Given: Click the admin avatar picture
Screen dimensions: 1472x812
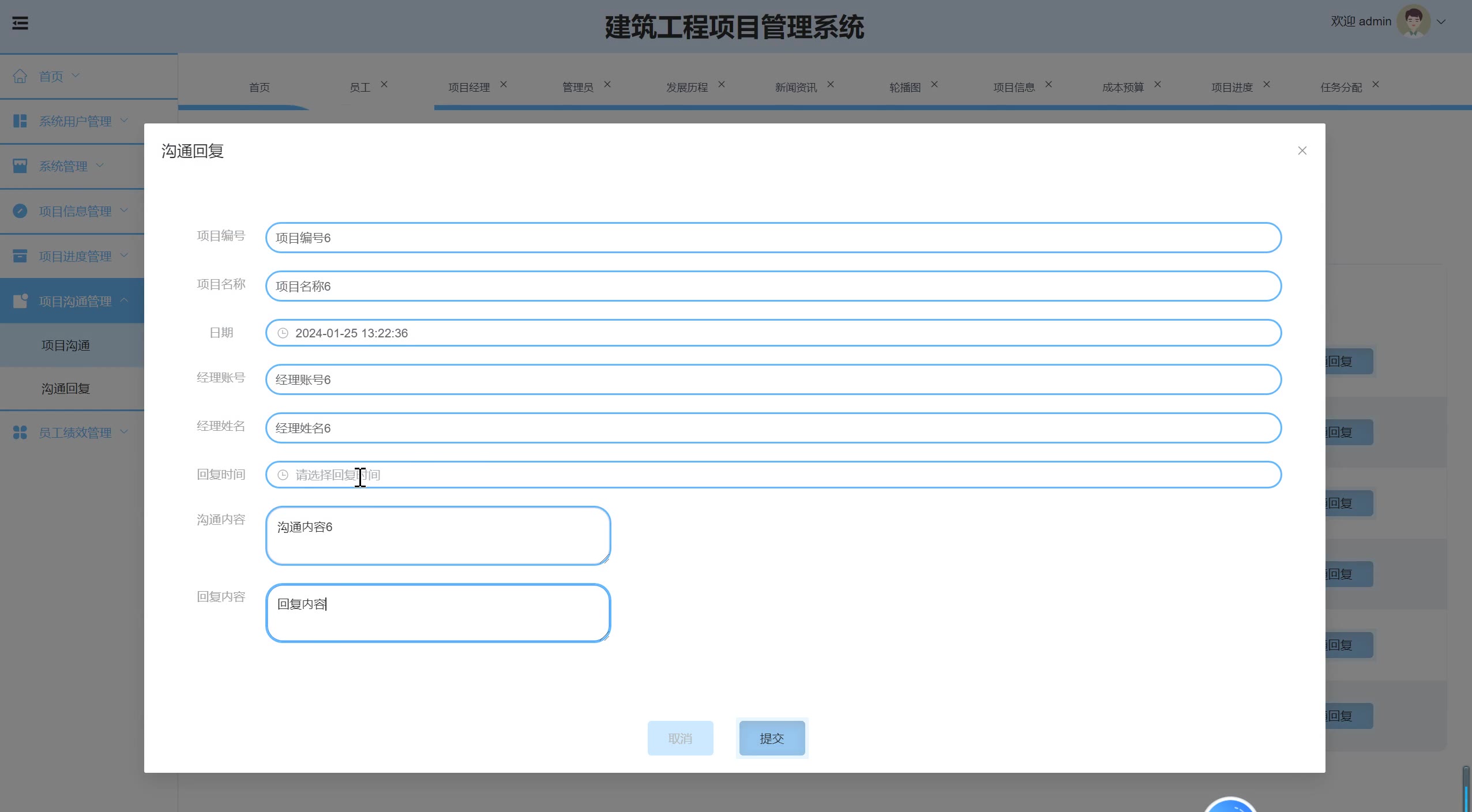Looking at the screenshot, I should point(1413,22).
